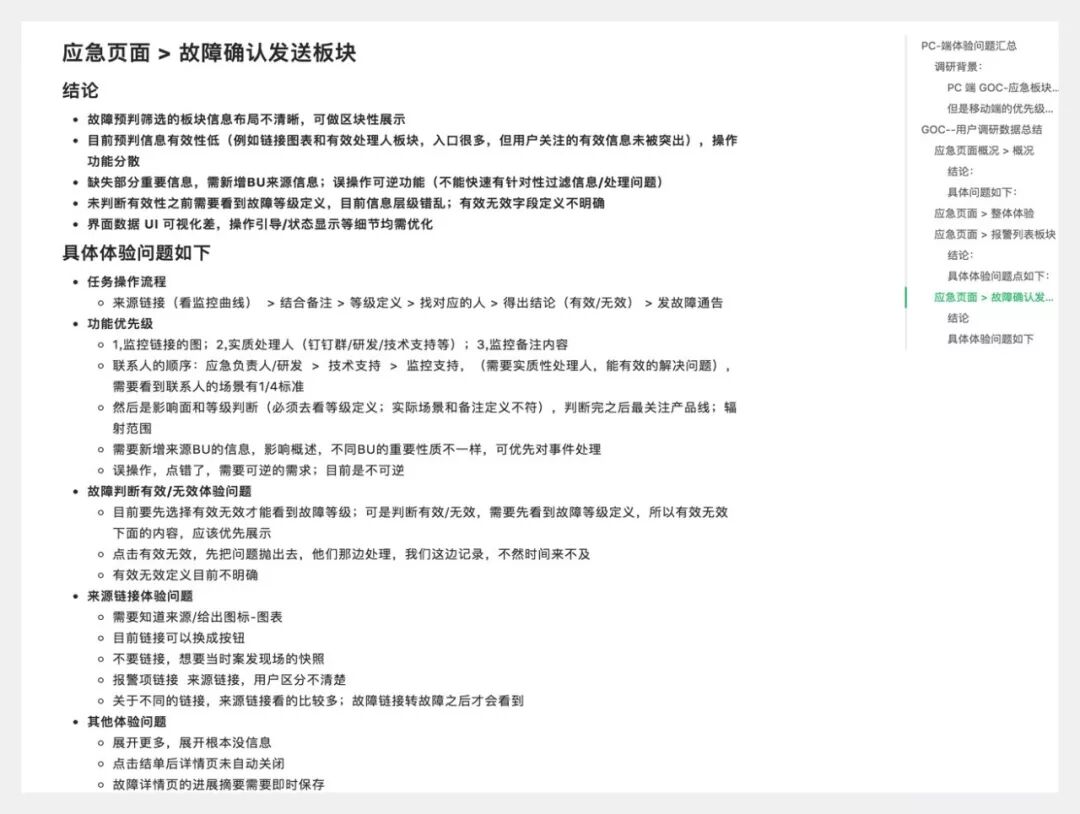Click line starting '然后是影响面和等级判断'

(x=424, y=417)
